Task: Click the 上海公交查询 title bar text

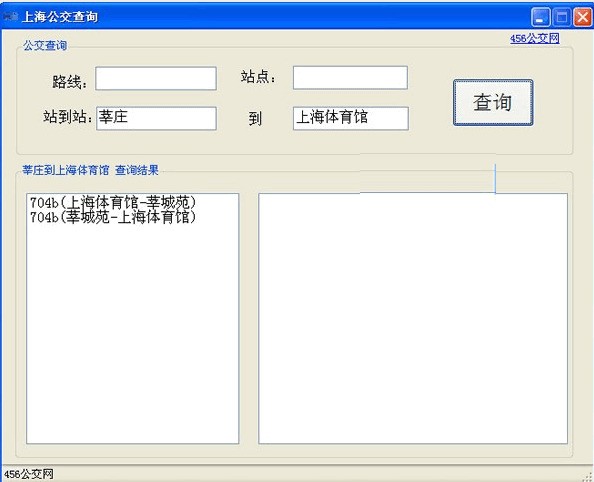Action: point(60,17)
